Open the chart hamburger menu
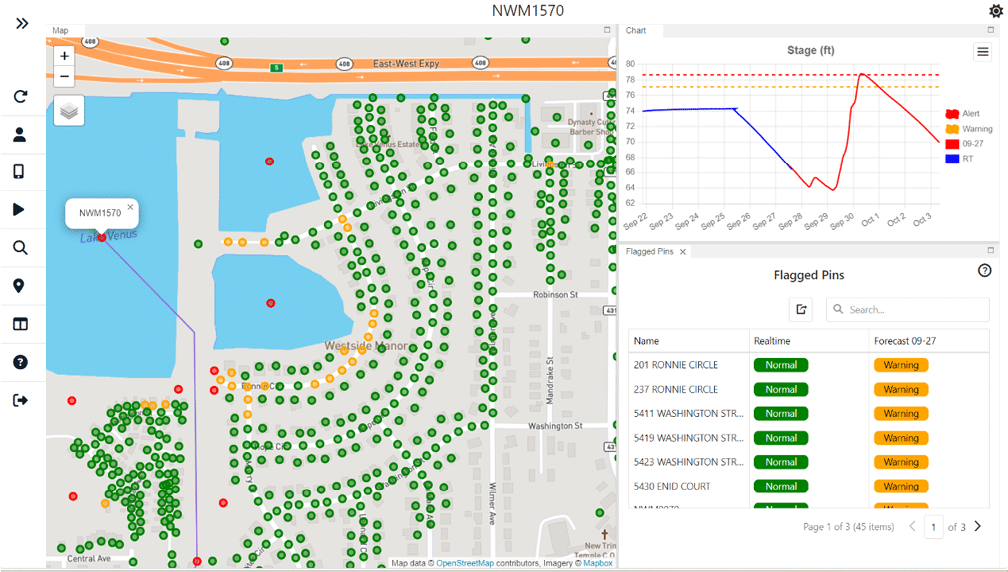 [983, 52]
